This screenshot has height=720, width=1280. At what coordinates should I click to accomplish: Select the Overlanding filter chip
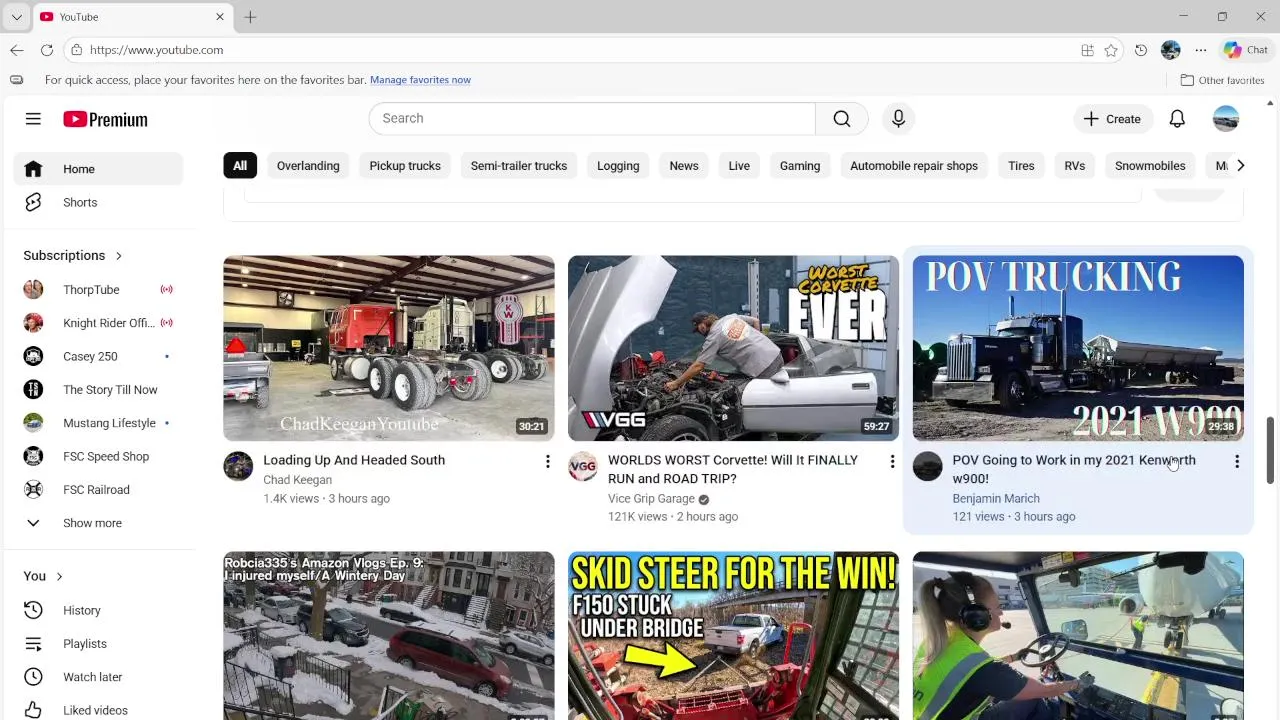308,166
